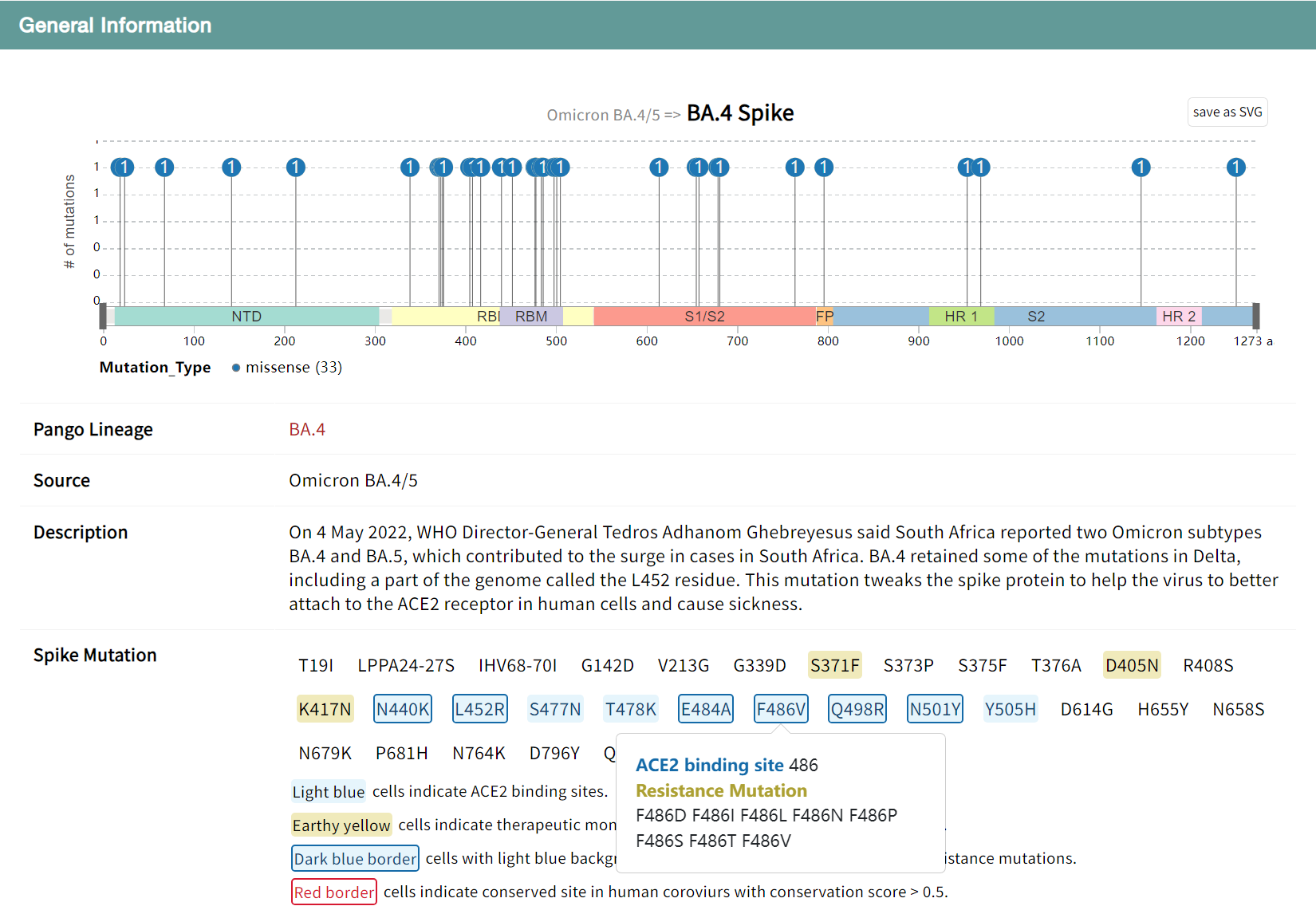The height and width of the screenshot is (906, 1316).
Task: Click the green NTD domain bar
Action: point(246,317)
